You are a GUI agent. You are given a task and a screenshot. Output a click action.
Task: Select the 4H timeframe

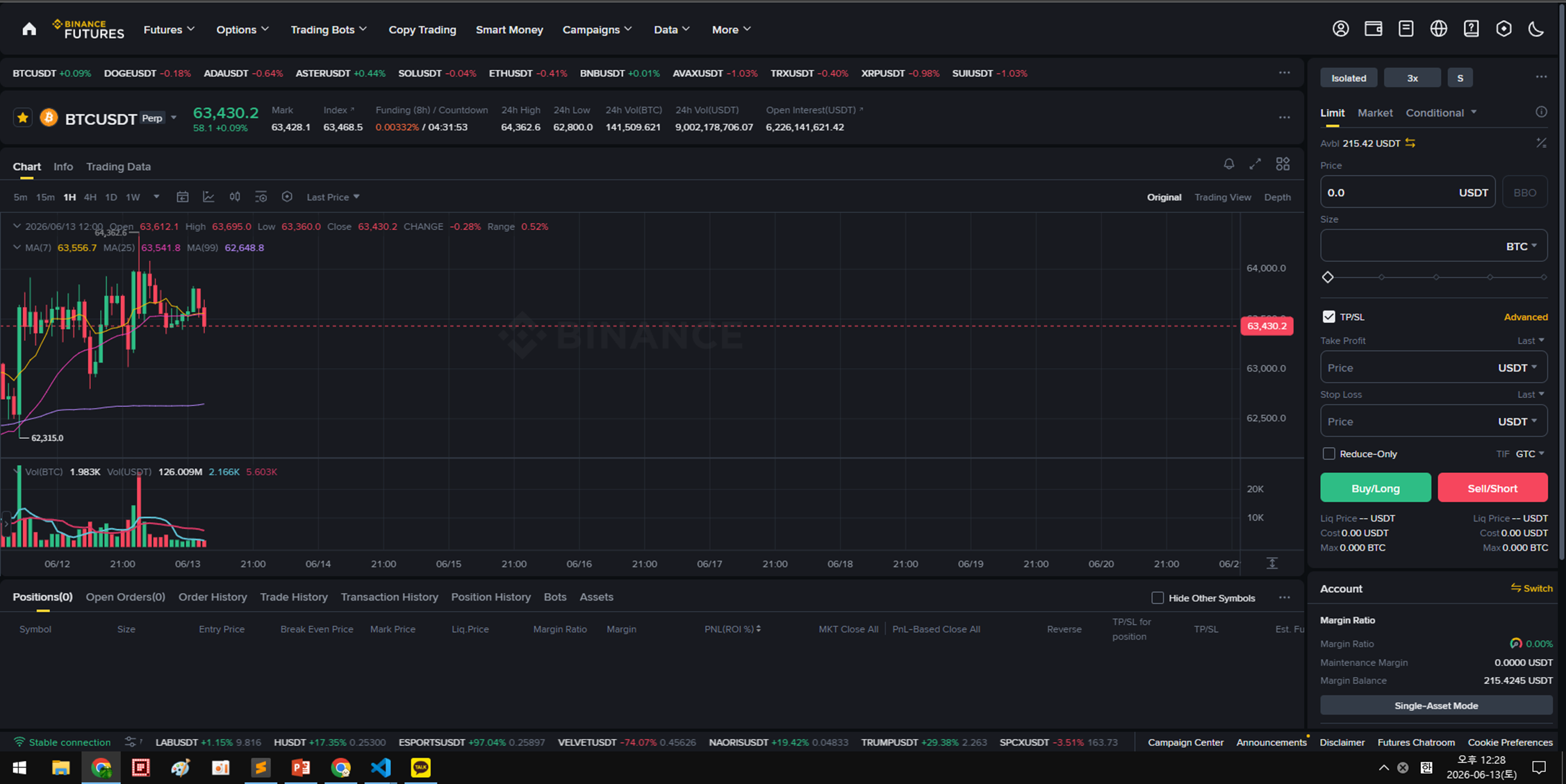(x=90, y=197)
